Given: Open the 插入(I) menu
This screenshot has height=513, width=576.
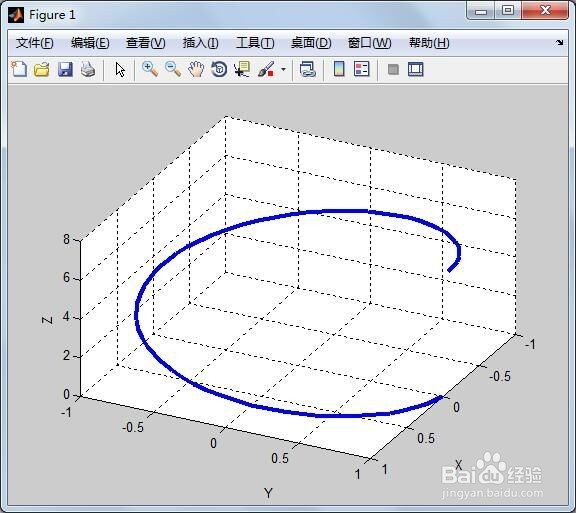Looking at the screenshot, I should (201, 43).
